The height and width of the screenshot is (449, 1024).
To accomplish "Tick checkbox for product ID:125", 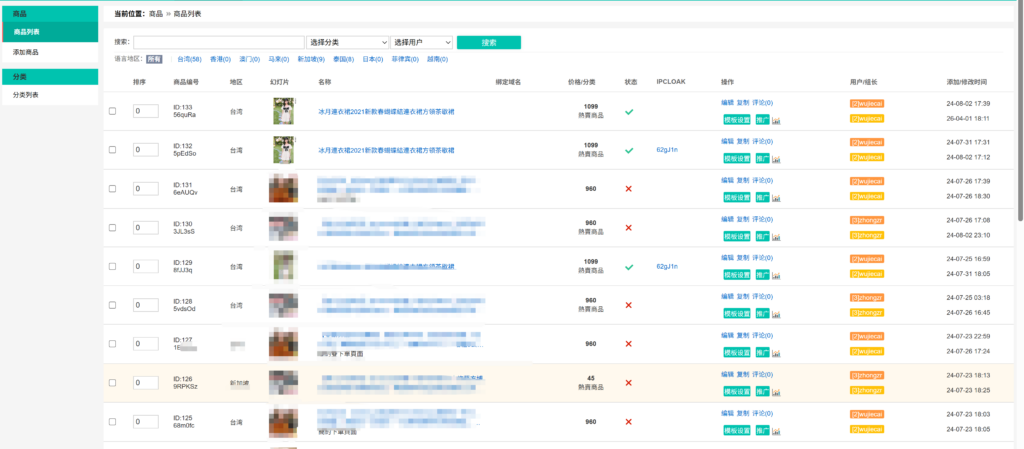I will point(112,422).
